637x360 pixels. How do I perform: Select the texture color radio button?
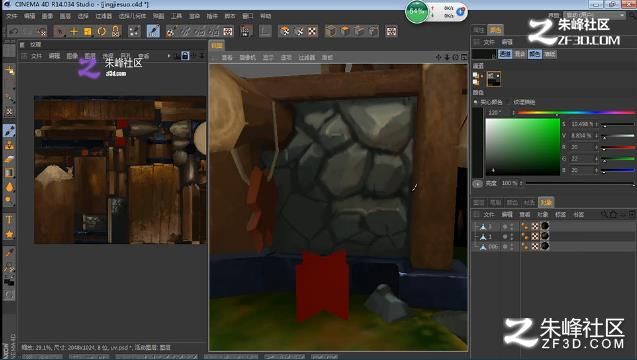click(x=509, y=102)
